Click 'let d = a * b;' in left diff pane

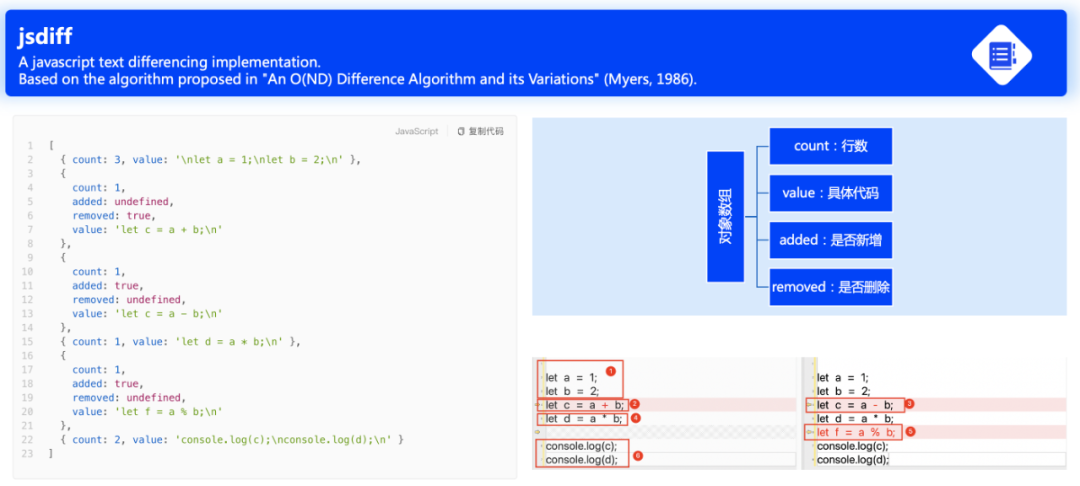tap(584, 419)
